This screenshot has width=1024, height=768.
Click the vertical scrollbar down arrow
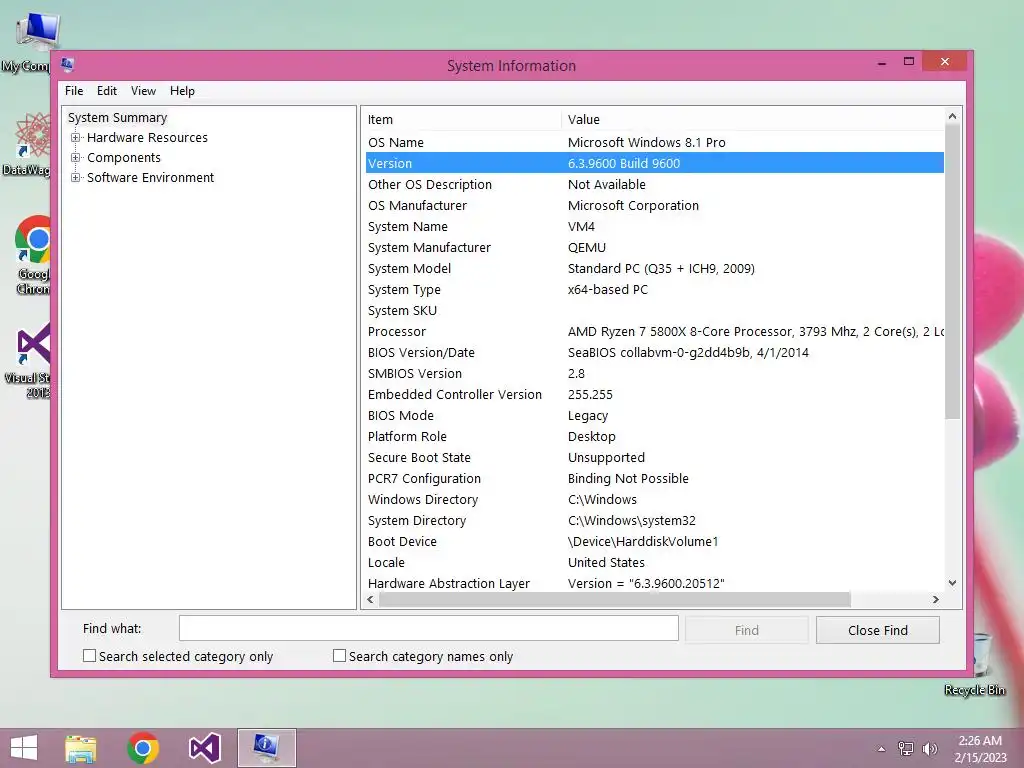pyautogui.click(x=952, y=583)
